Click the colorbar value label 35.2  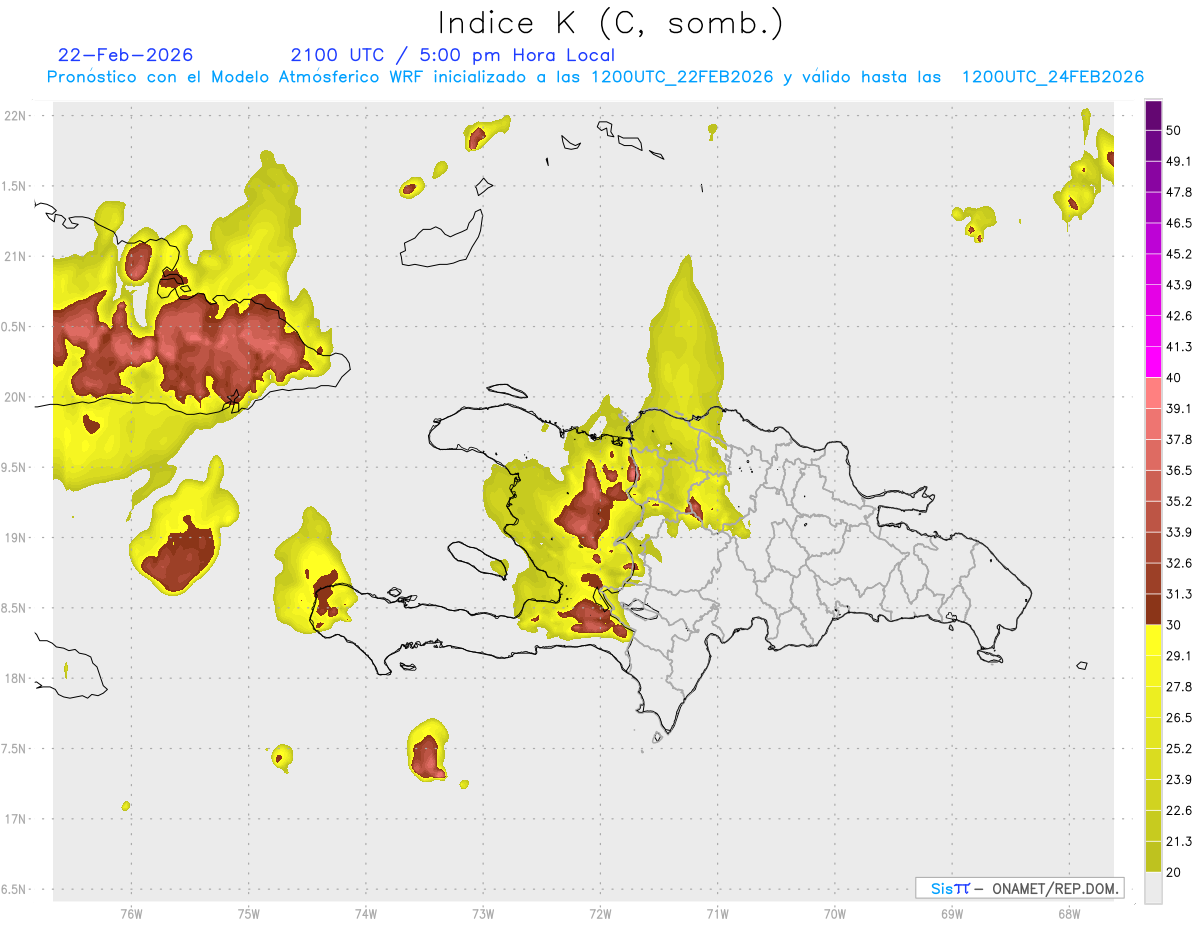pyautogui.click(x=1179, y=501)
